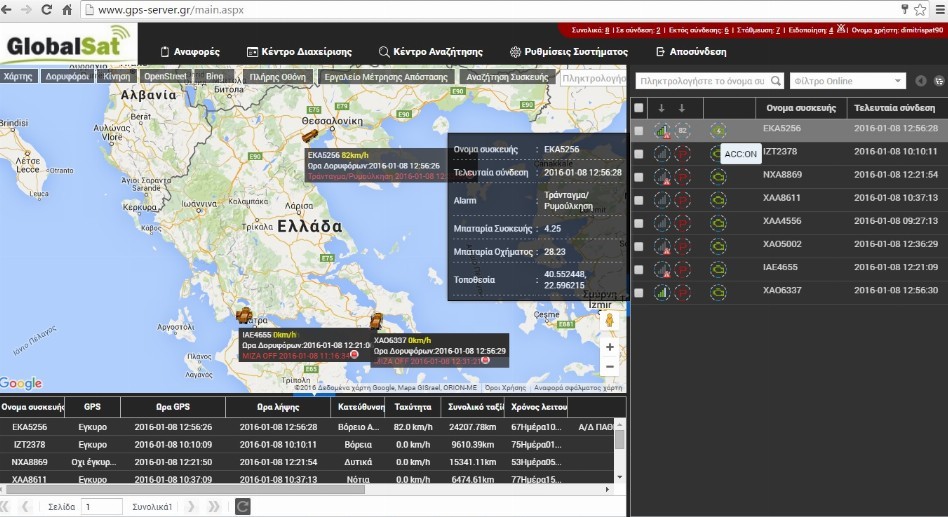Switch map to OpenStreet layer

(x=165, y=76)
